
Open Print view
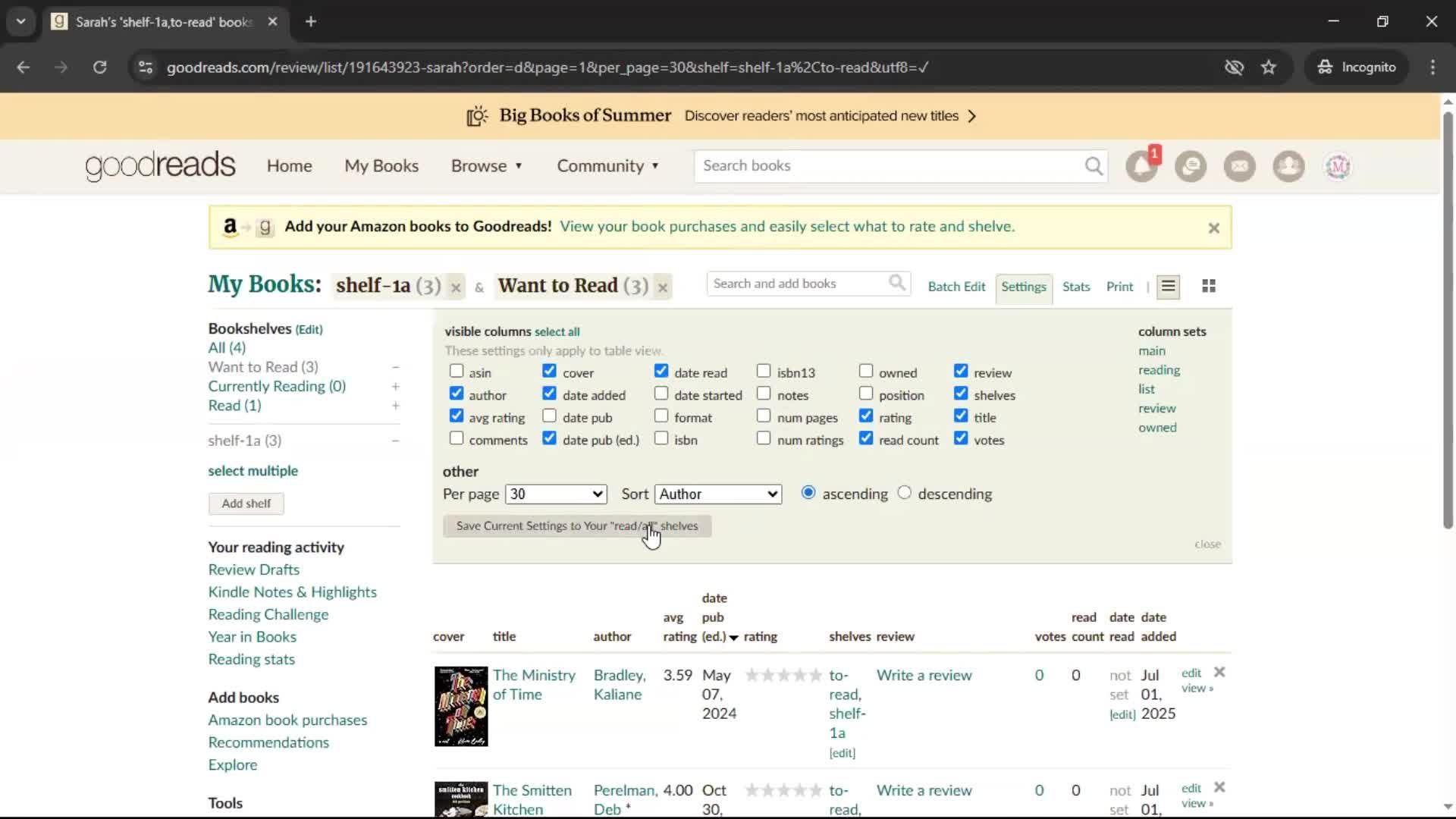[x=1119, y=287]
